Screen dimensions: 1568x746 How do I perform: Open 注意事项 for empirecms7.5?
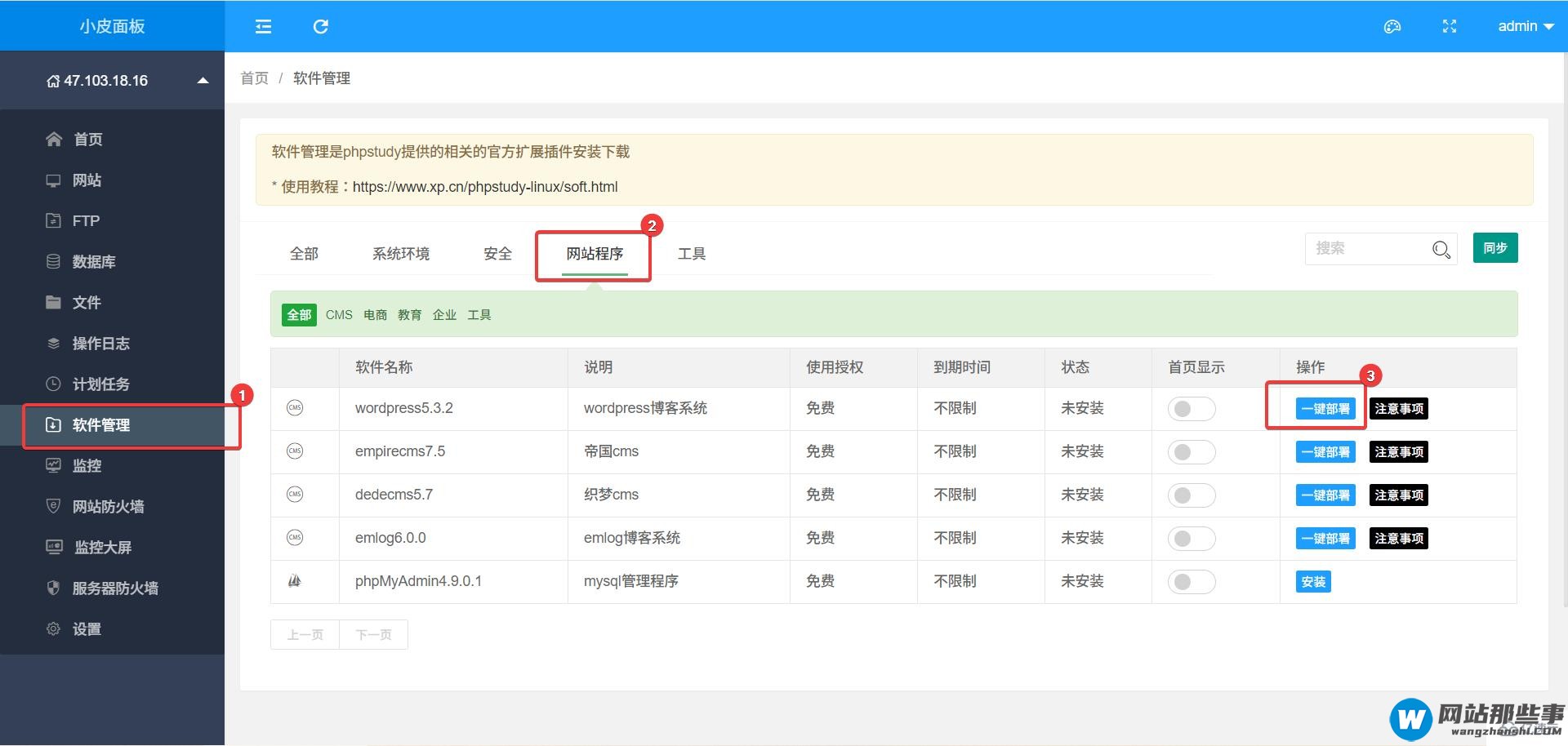(1399, 452)
